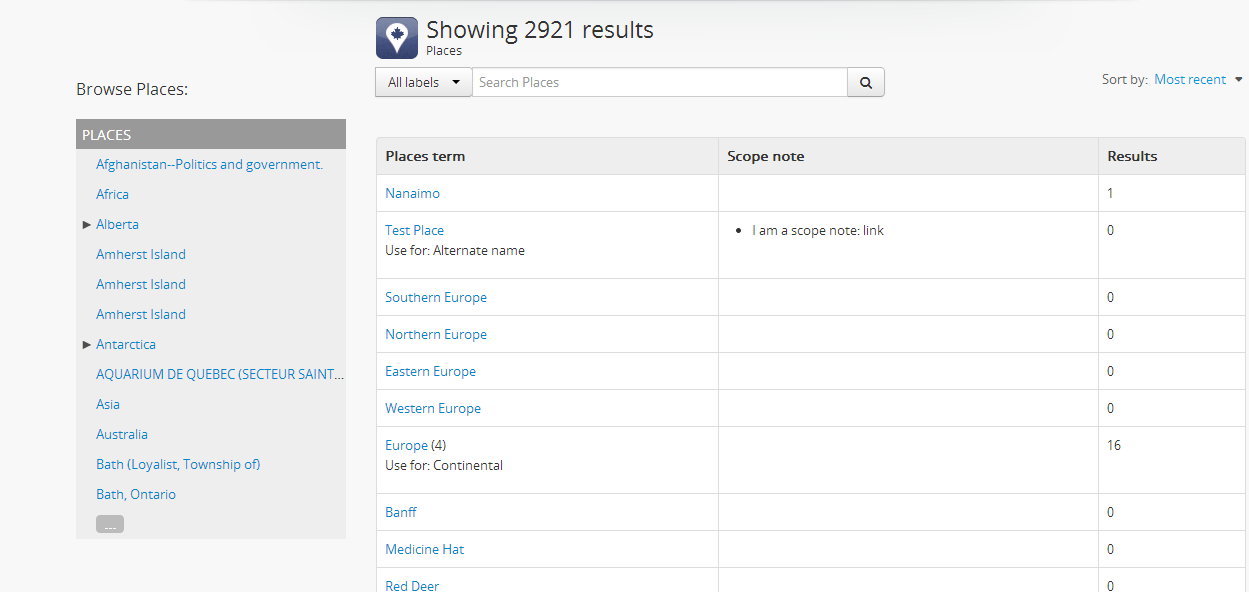Click in the Search Places field
The image size is (1249, 592).
[x=659, y=82]
